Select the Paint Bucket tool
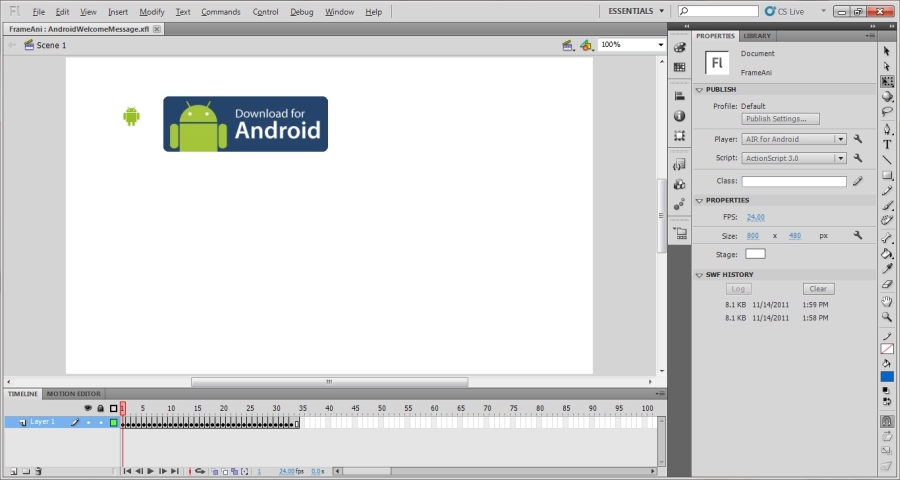The width and height of the screenshot is (900, 480). point(887,253)
